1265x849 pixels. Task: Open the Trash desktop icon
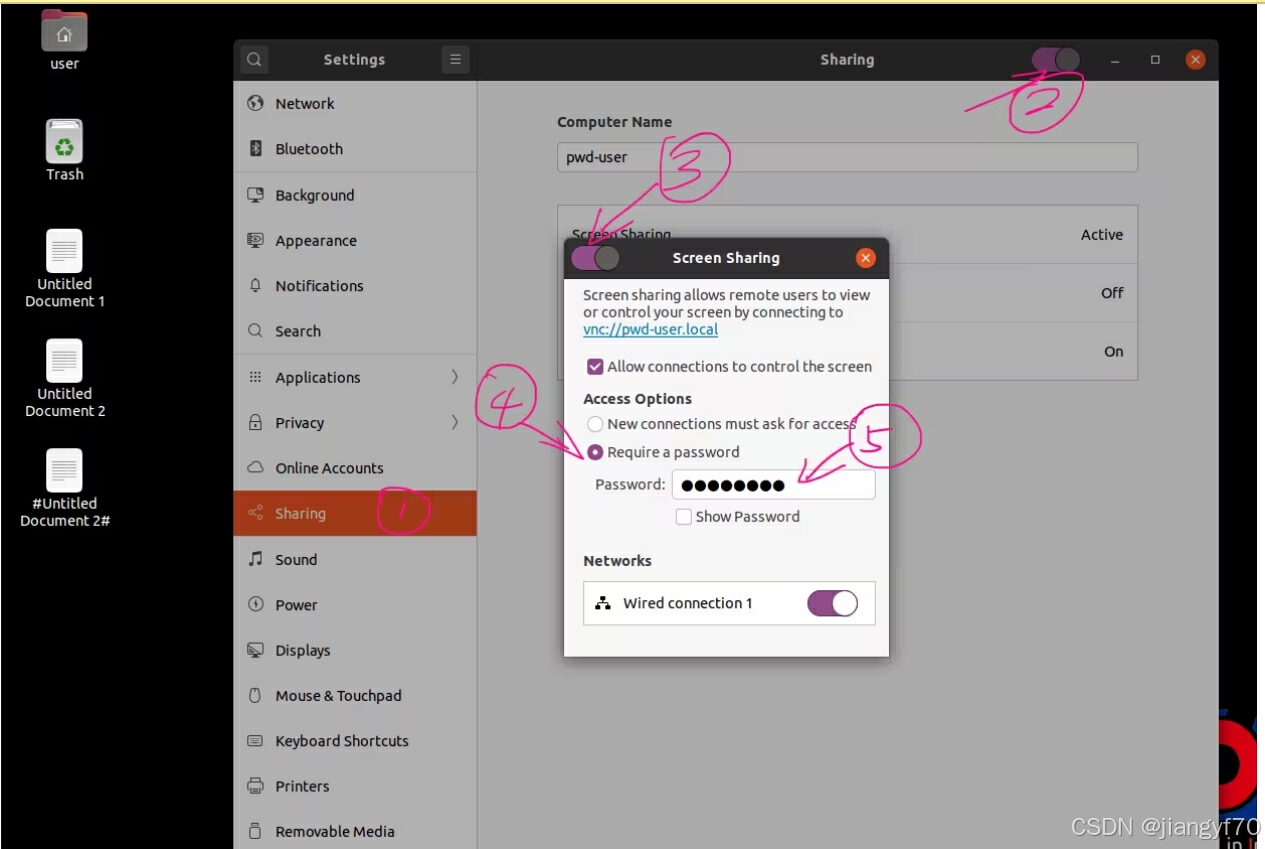coord(64,141)
